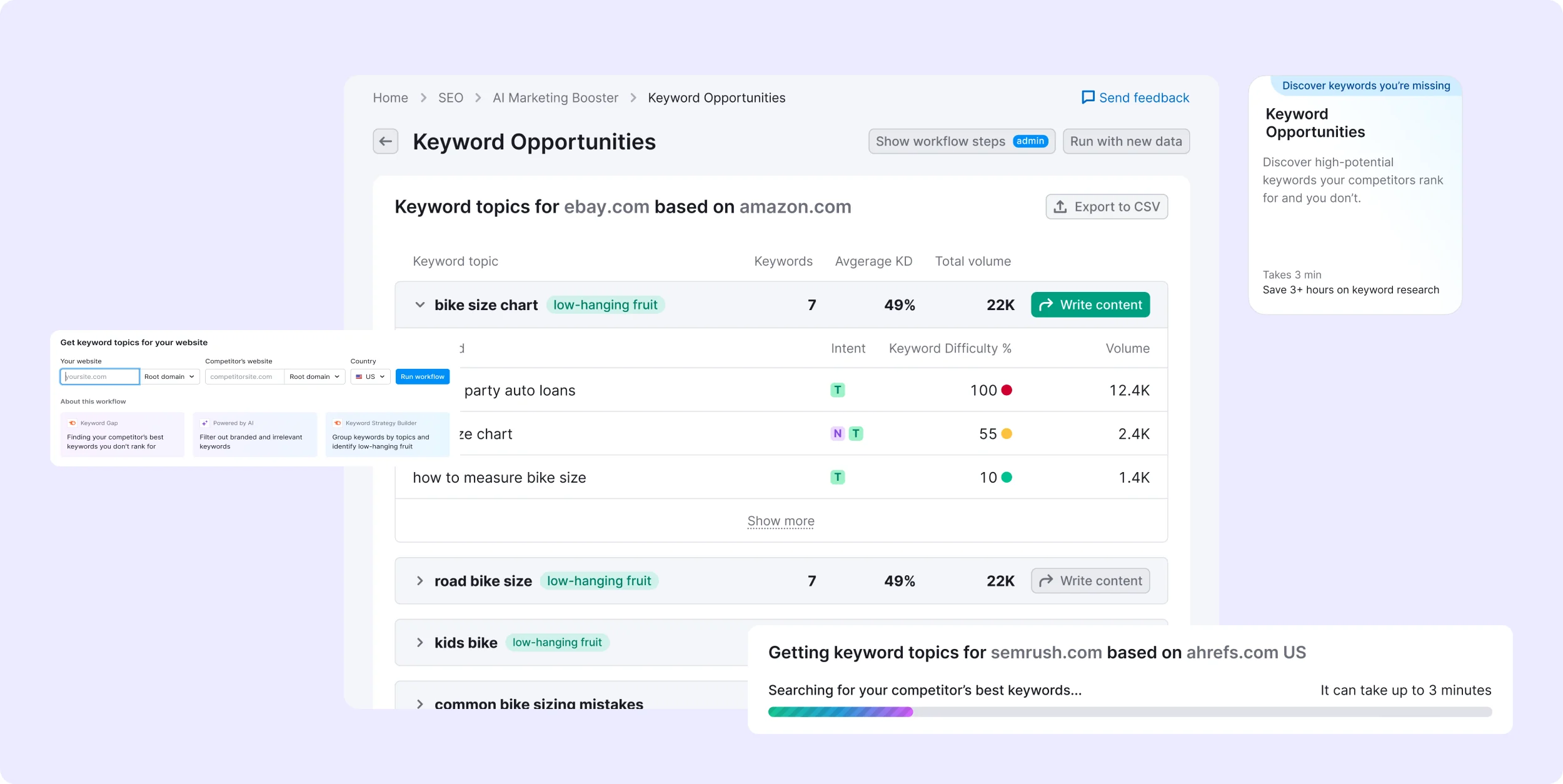Click the T intent badge for how to measure bike size
The width and height of the screenshot is (1563, 784).
[x=837, y=477]
